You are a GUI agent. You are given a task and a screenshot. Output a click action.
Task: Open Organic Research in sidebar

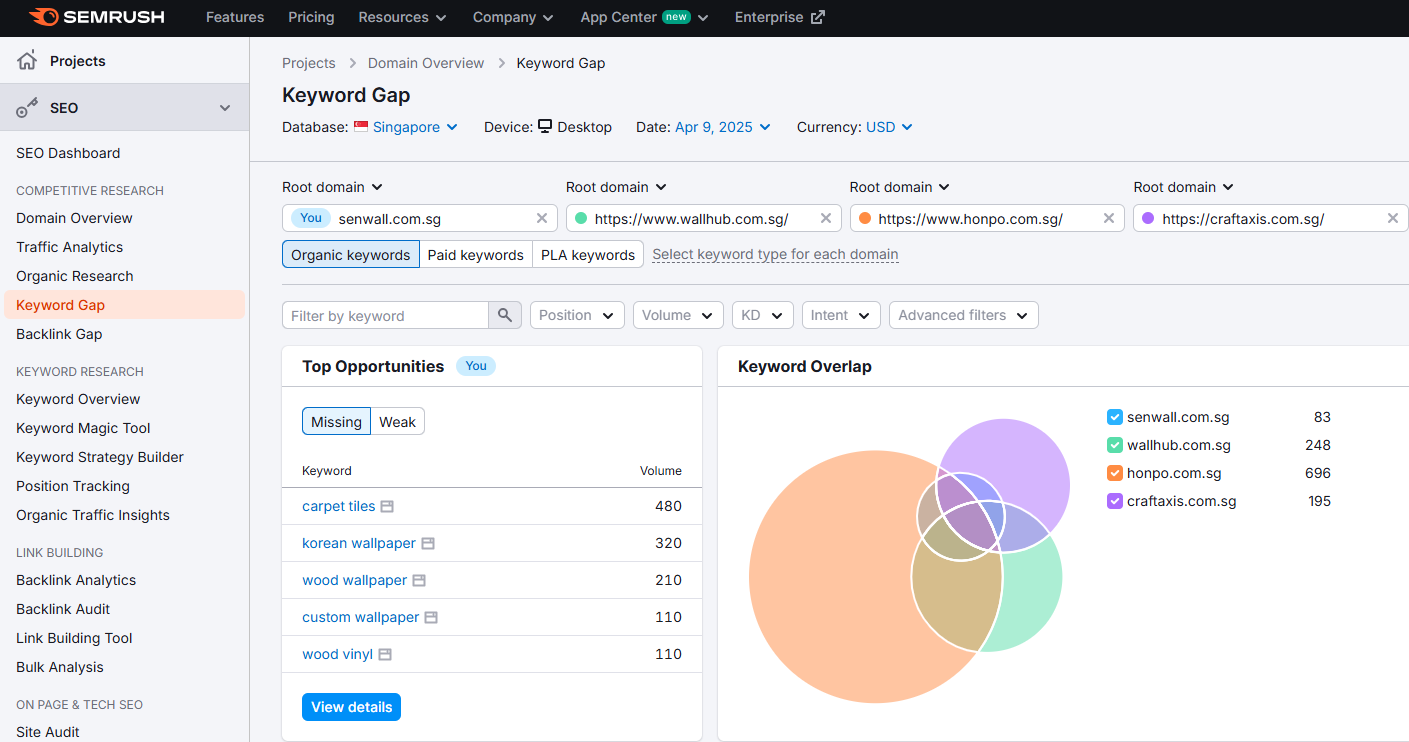point(74,276)
